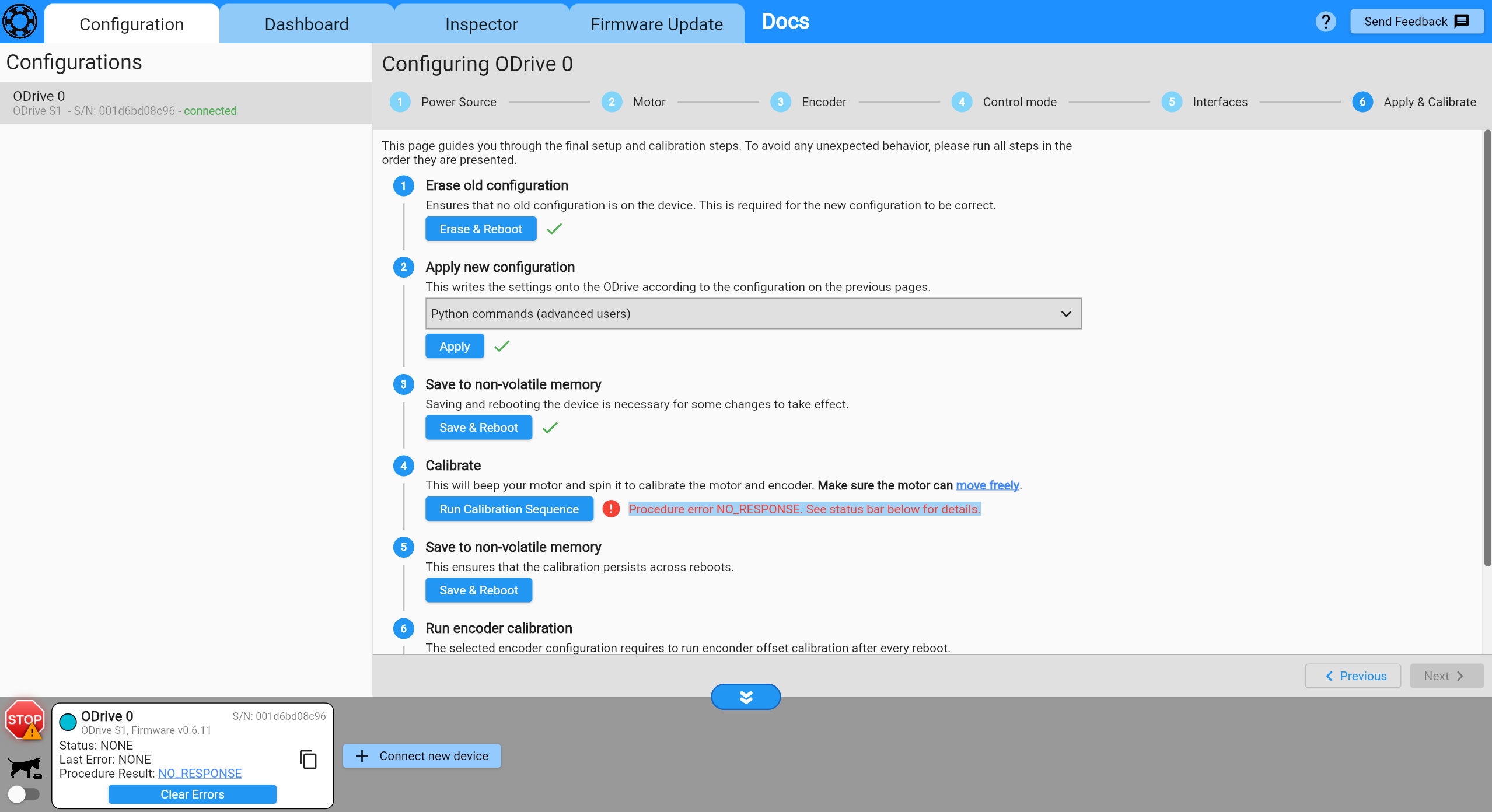Viewport: 1492px width, 812px height.
Task: Run the Calibration Sequence
Action: coord(509,509)
